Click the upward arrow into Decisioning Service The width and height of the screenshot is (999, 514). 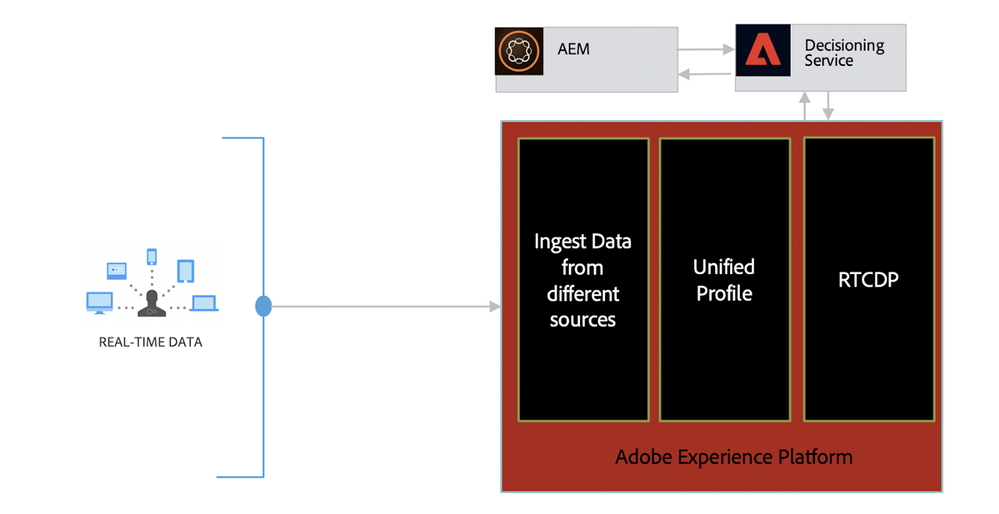[805, 107]
